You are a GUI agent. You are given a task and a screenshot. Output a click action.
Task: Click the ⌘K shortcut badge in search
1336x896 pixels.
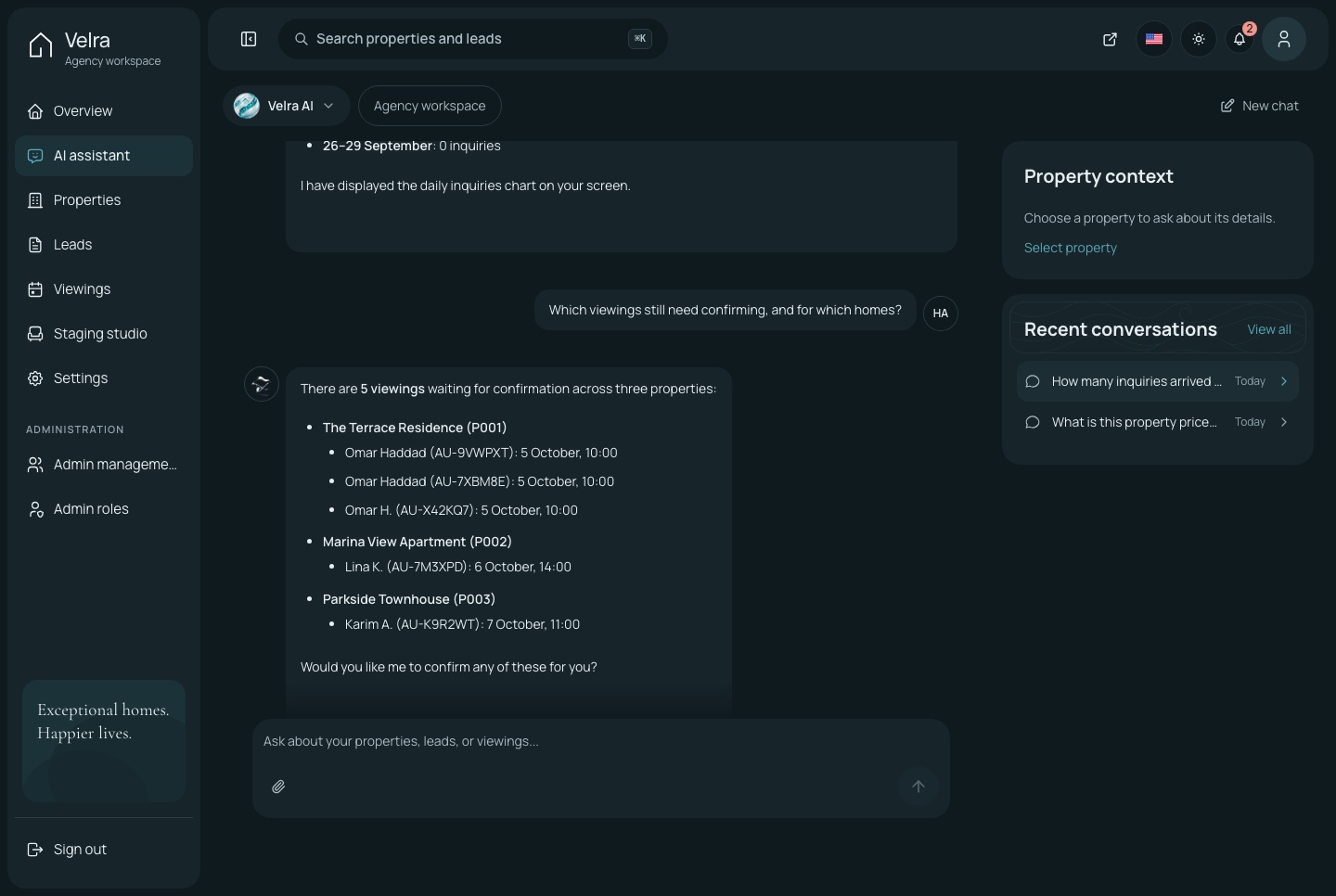click(640, 39)
